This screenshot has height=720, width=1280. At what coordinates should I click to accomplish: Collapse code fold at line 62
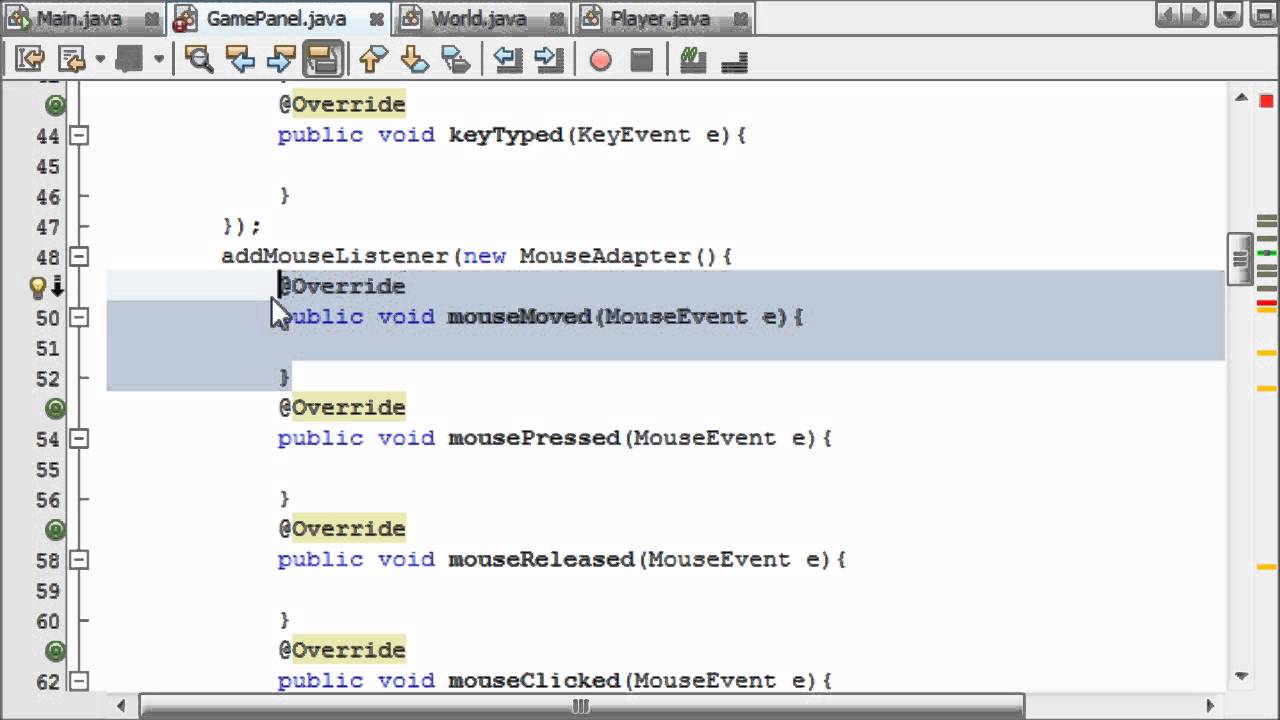(79, 681)
